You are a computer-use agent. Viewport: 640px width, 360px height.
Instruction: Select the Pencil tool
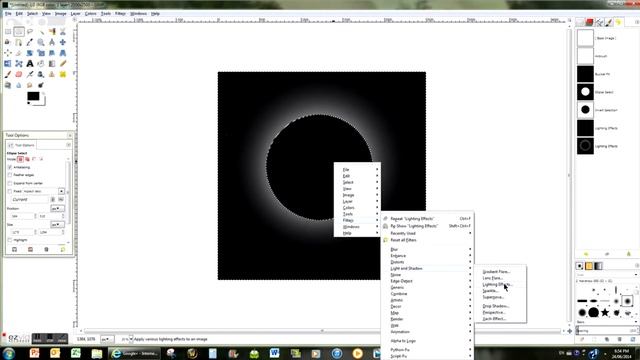point(63,63)
